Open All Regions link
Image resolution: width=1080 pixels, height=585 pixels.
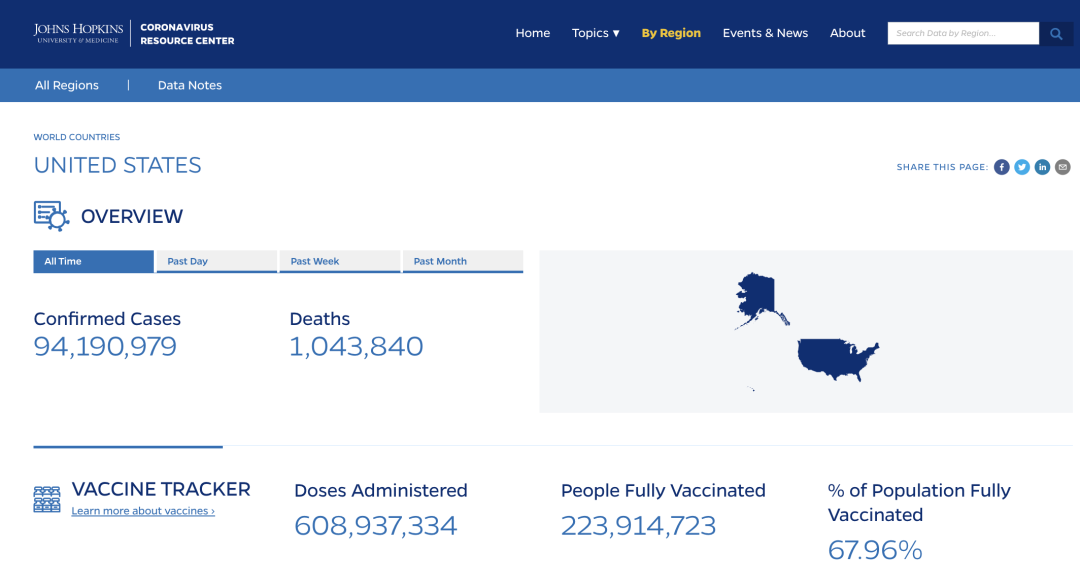[x=67, y=85]
